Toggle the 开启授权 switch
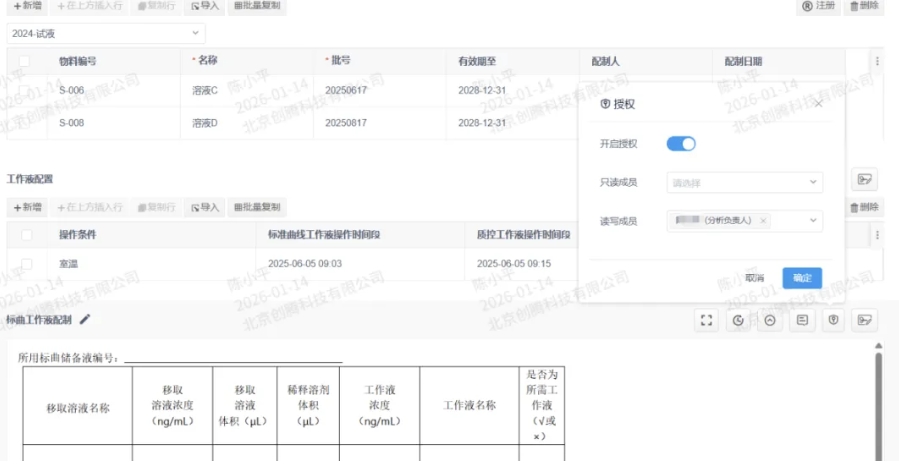This screenshot has height=469, width=899. tap(681, 144)
